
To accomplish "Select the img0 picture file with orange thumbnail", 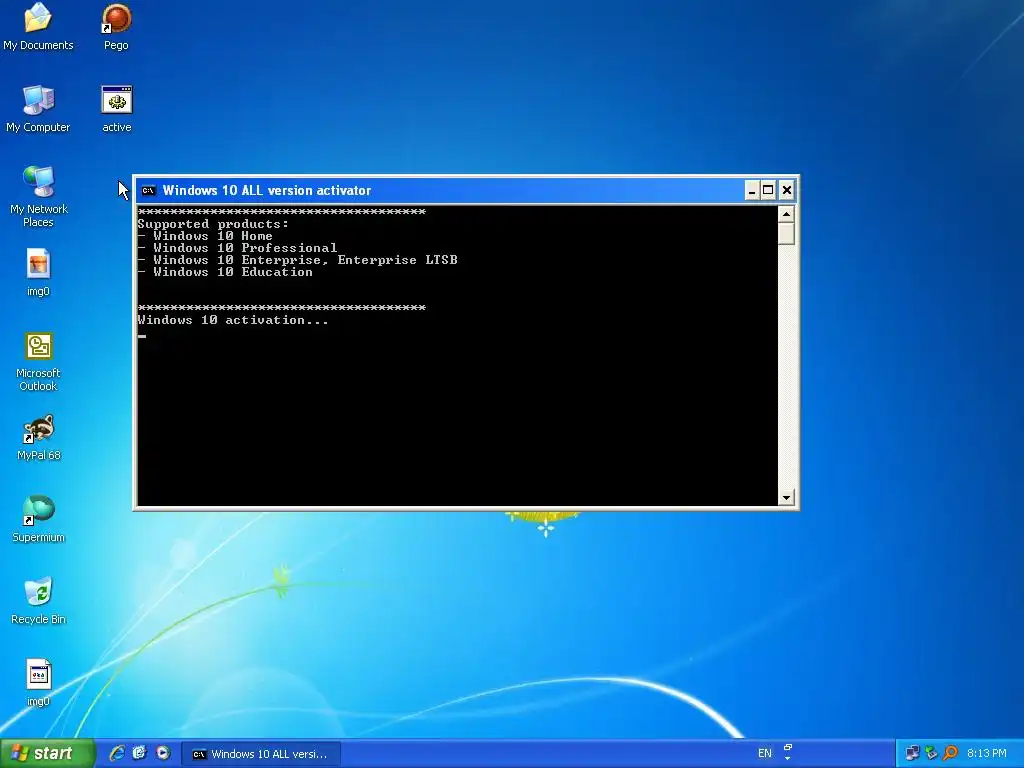I will [x=38, y=272].
